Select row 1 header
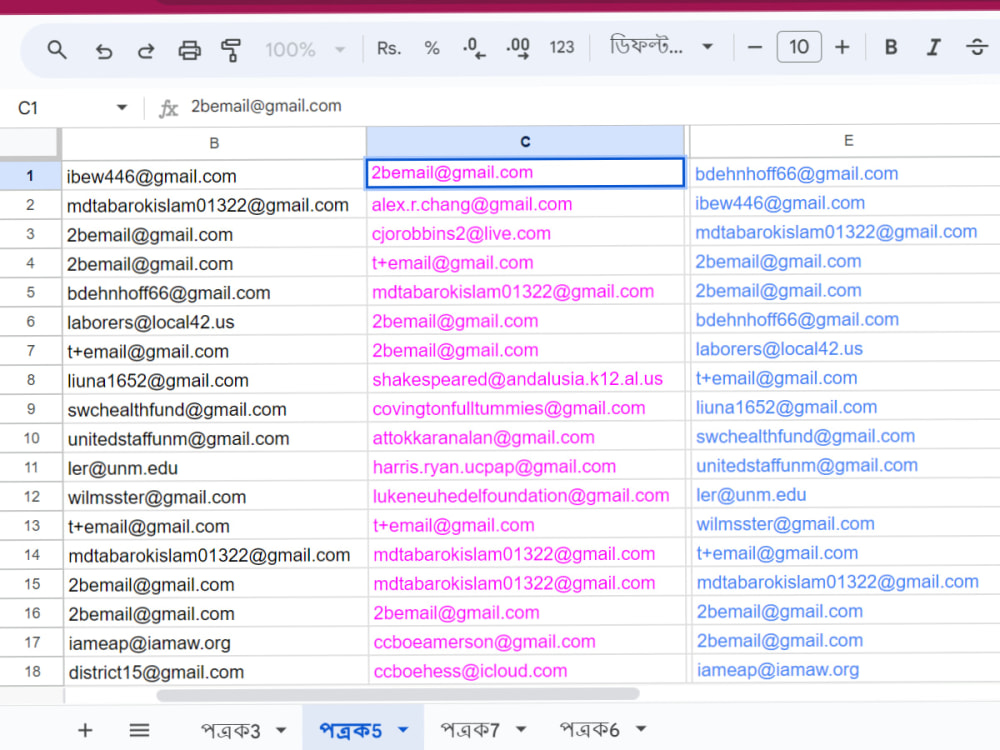 pos(30,175)
